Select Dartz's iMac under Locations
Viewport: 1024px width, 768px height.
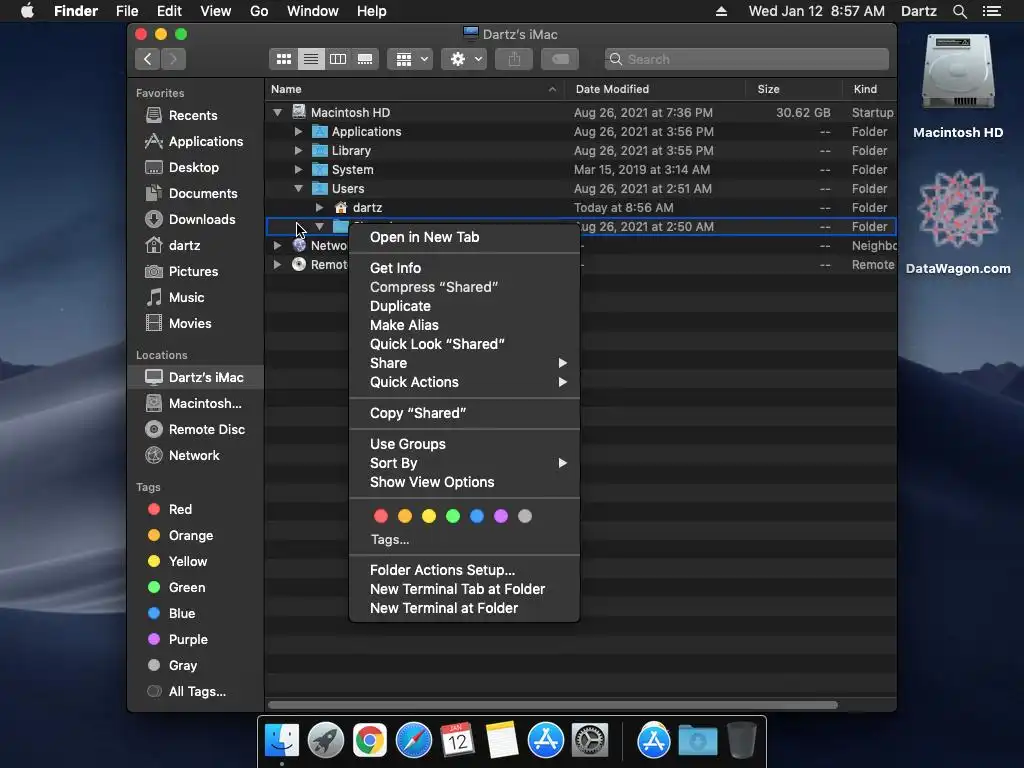(x=195, y=377)
